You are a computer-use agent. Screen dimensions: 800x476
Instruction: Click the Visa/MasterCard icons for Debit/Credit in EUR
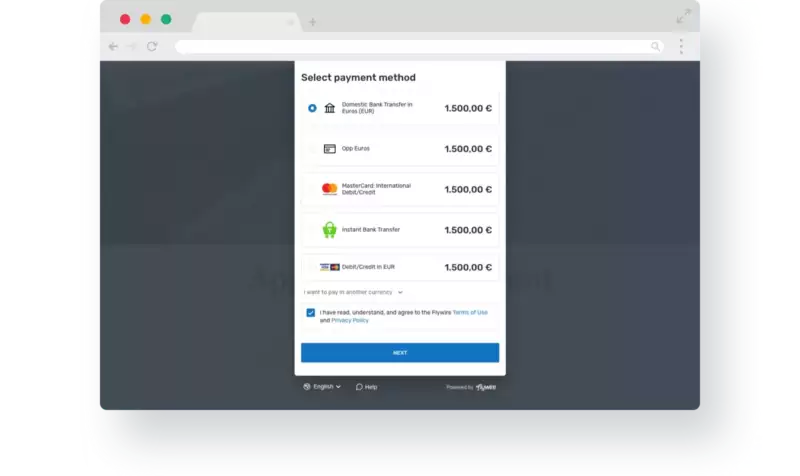point(330,267)
